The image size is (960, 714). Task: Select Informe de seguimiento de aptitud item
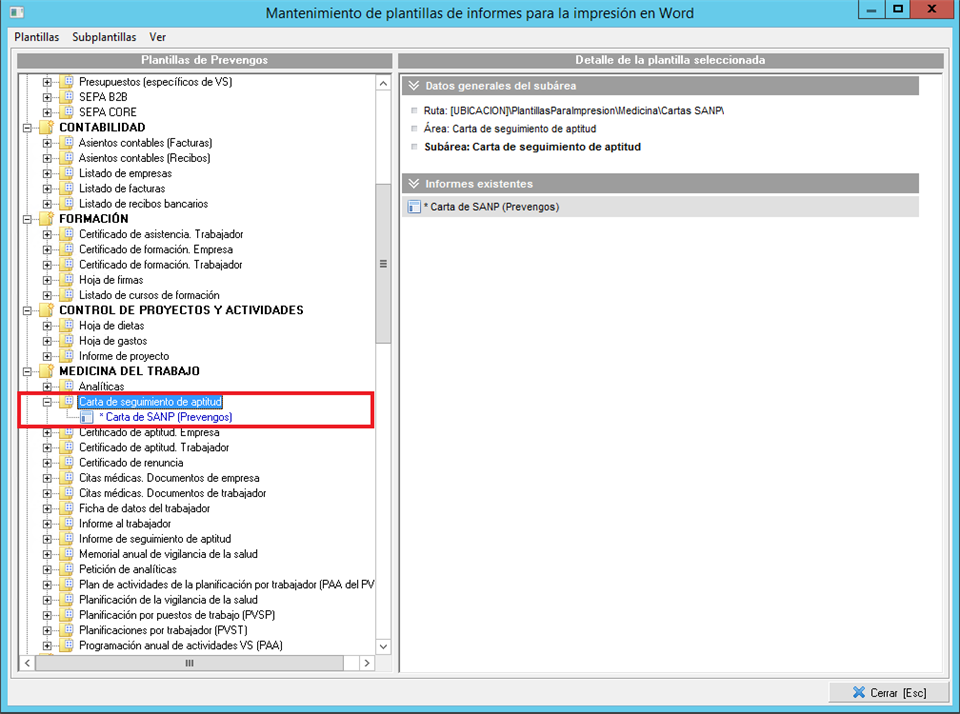[154, 539]
